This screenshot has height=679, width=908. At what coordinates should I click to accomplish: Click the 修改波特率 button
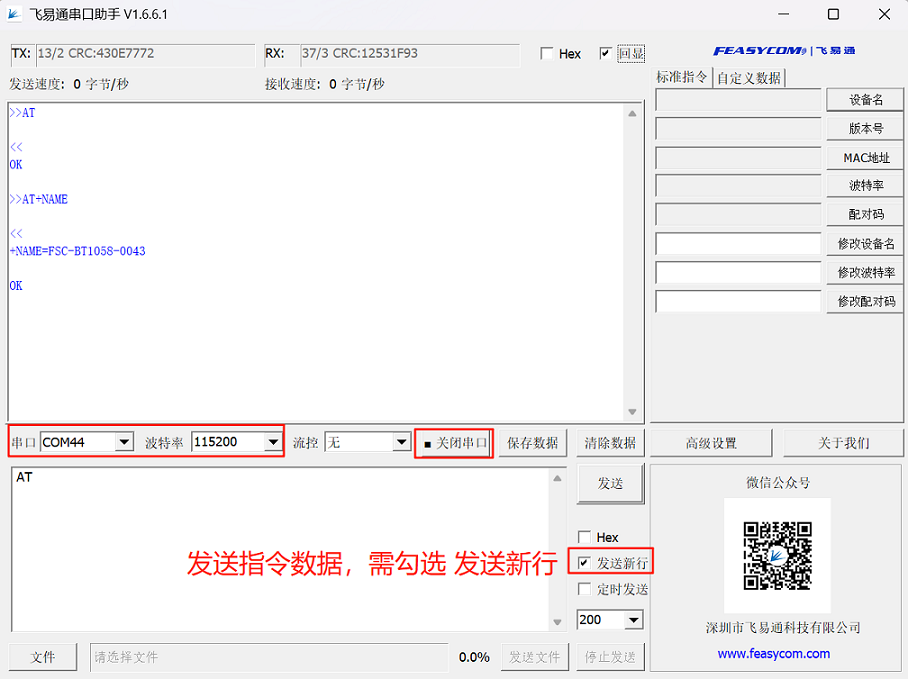pyautogui.click(x=865, y=272)
